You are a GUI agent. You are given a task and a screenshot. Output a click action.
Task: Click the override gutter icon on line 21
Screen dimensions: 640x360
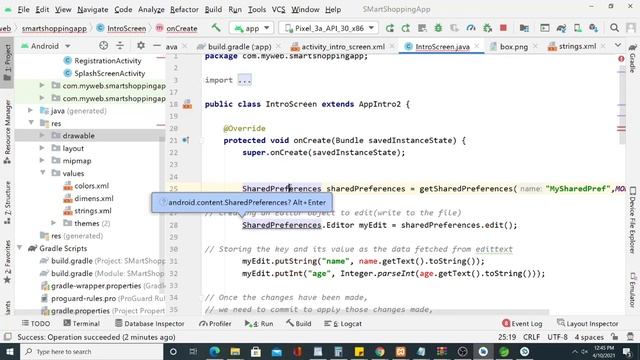pyautogui.click(x=186, y=140)
